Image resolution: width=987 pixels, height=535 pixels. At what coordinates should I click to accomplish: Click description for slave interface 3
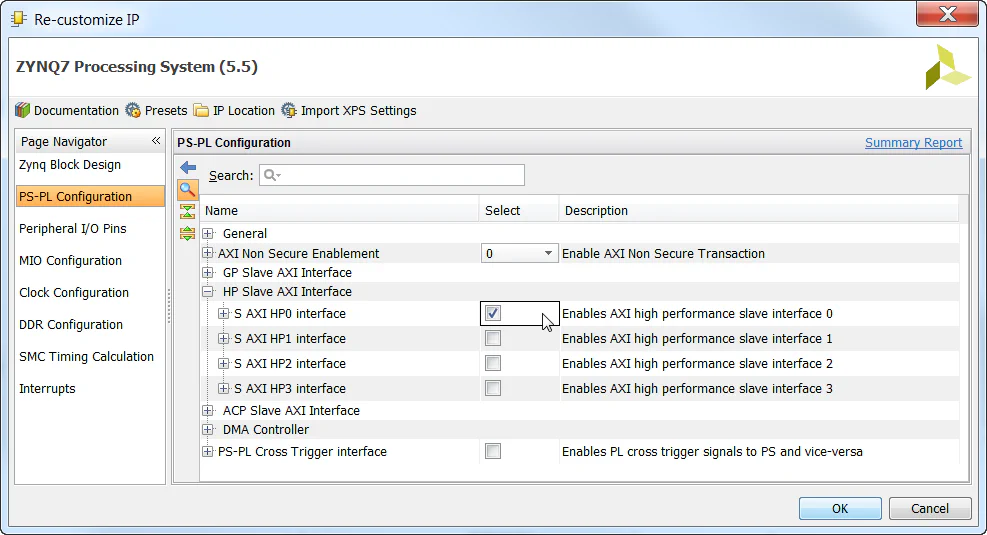click(697, 389)
